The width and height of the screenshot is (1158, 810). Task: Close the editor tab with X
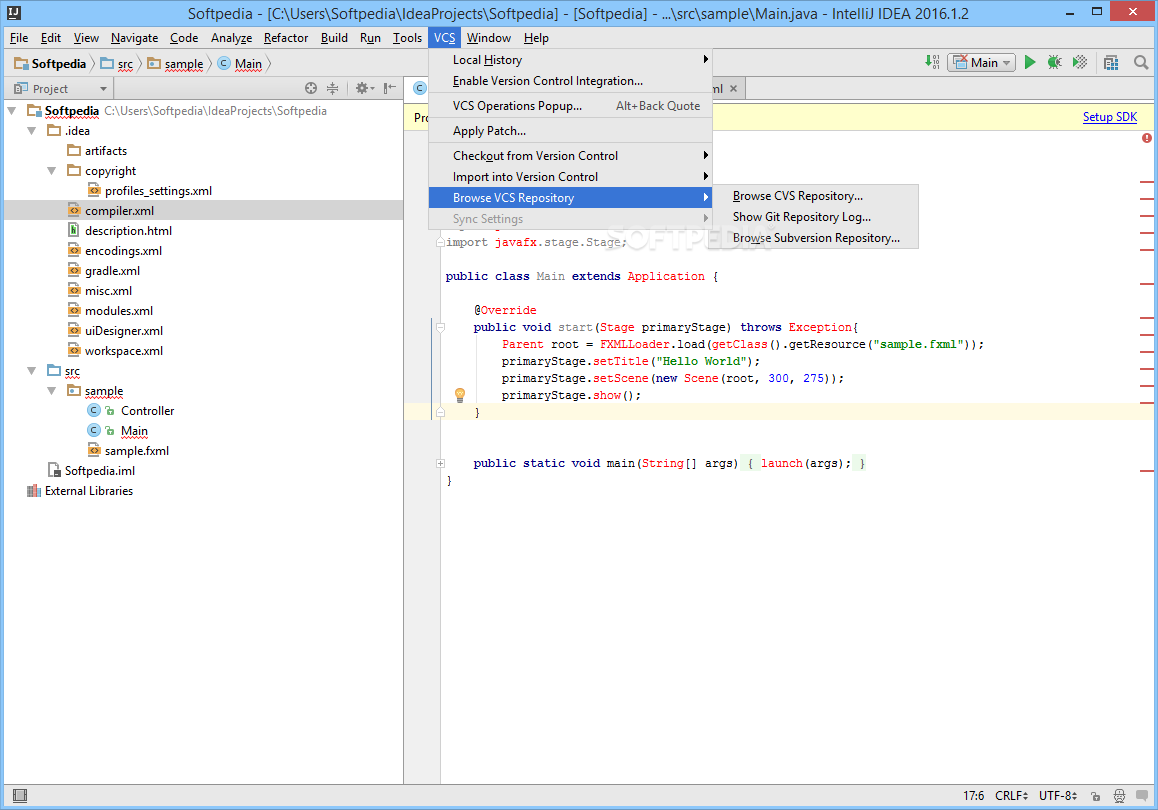point(733,89)
